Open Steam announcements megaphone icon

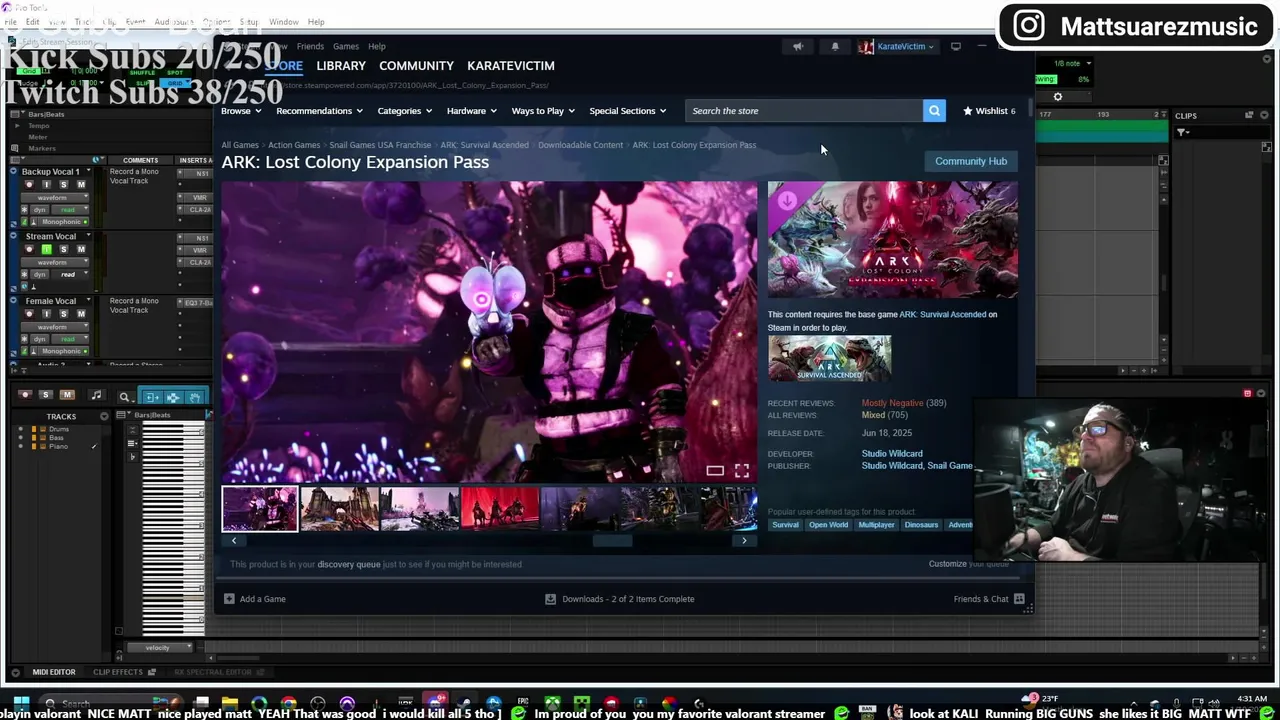click(798, 46)
